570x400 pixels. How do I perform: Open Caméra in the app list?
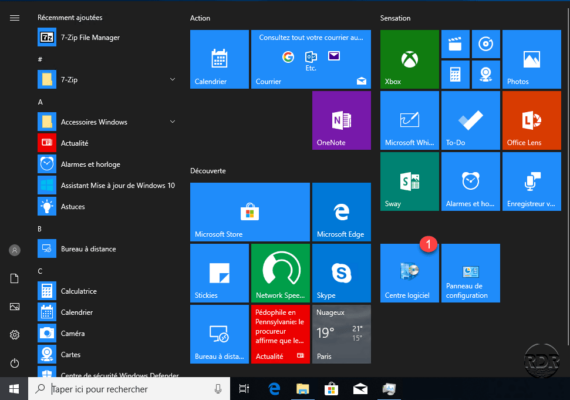pos(108,333)
